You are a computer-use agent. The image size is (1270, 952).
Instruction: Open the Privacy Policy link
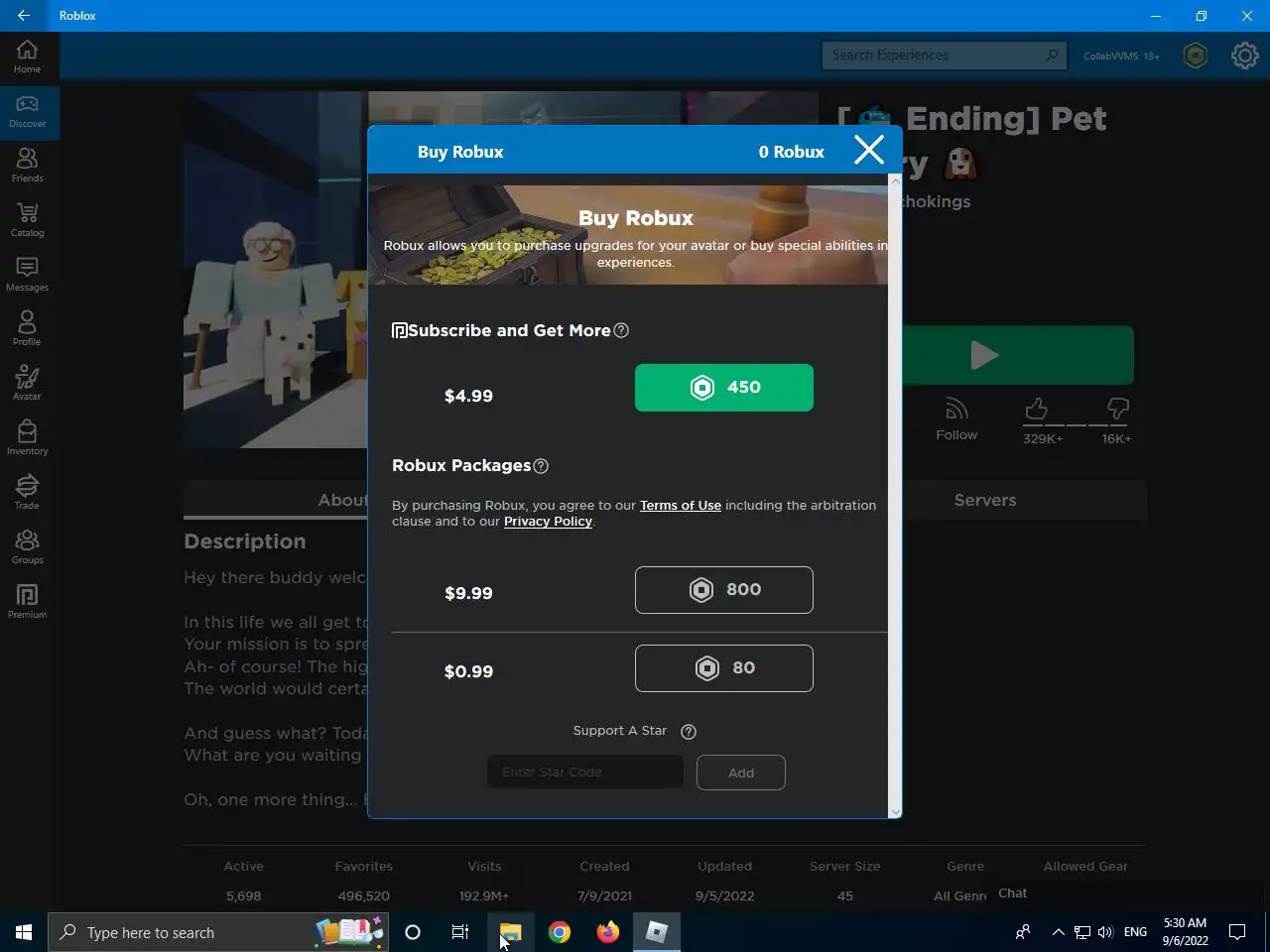click(x=548, y=521)
